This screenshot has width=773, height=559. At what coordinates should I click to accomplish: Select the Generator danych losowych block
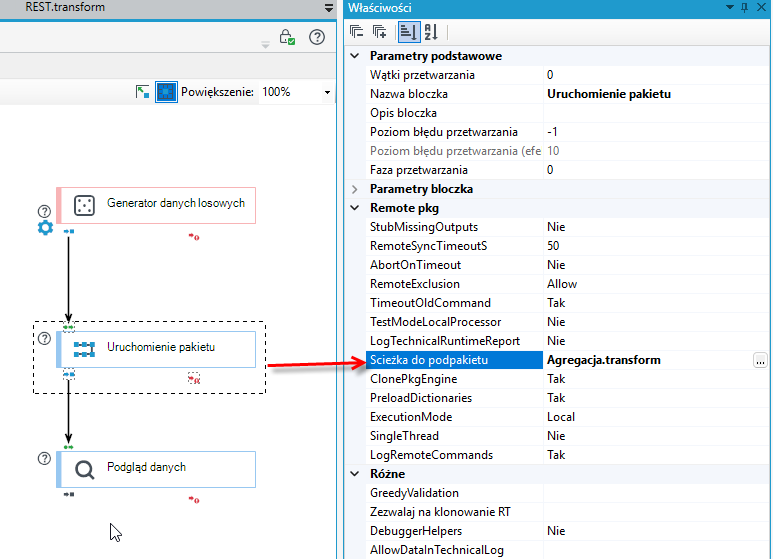(x=156, y=205)
